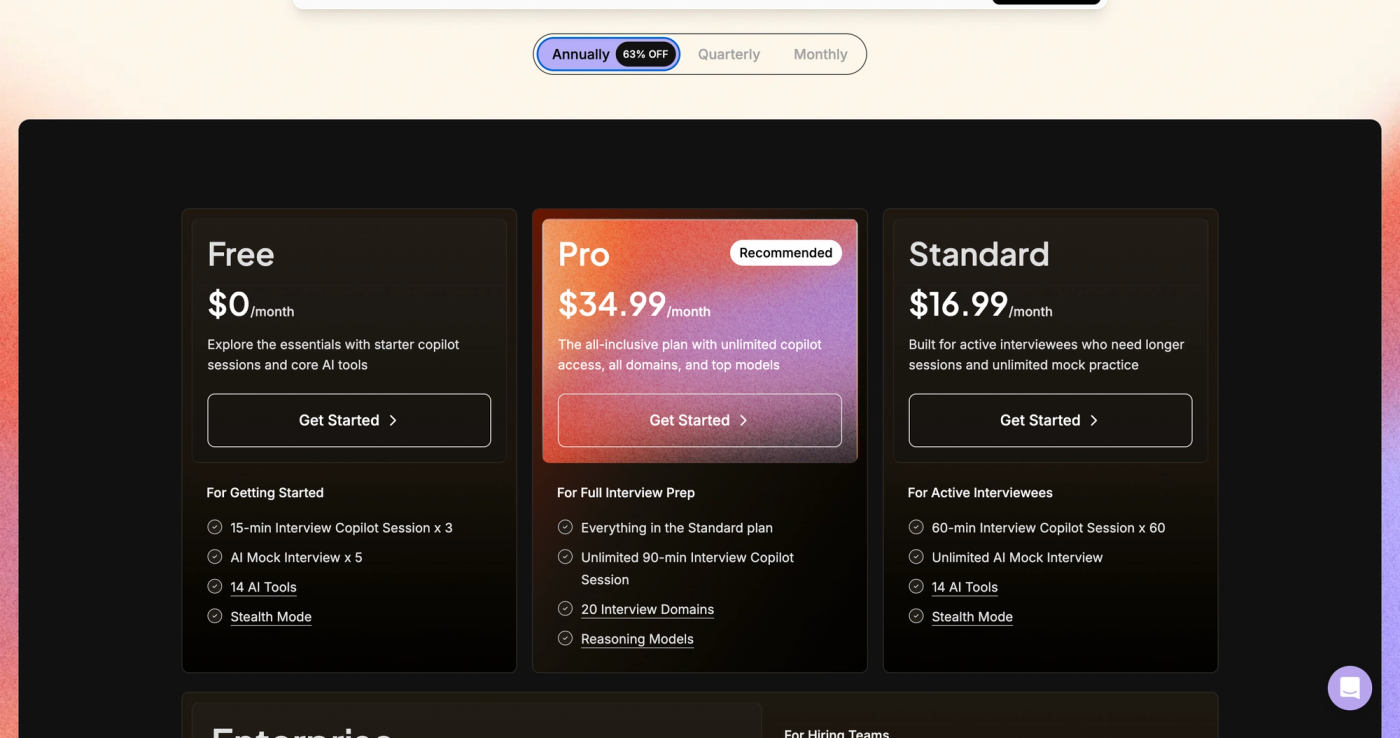Click AI Mock Interview x 5 text
Screen dimensions: 1400x738
pos(296,558)
